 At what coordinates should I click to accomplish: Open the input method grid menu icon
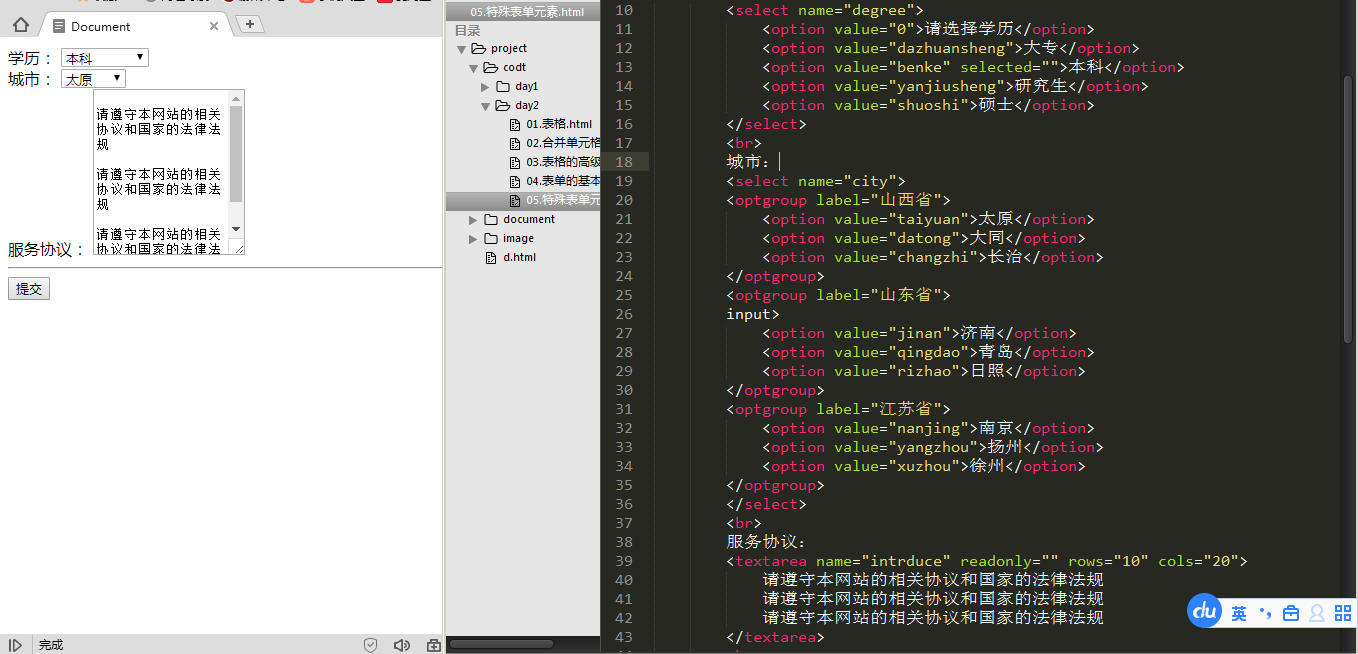click(x=1343, y=613)
